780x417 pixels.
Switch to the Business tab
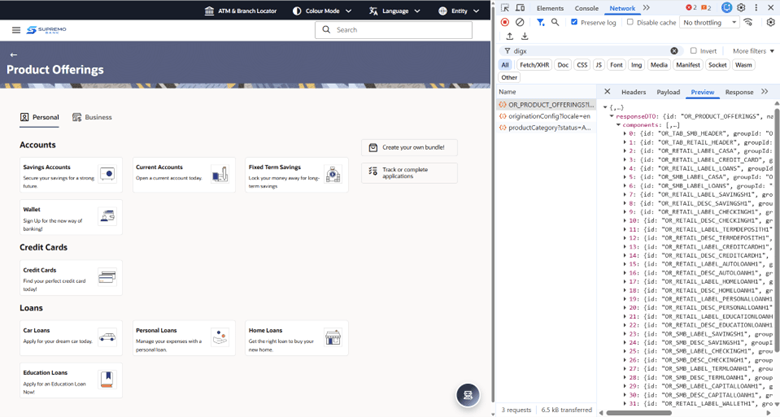click(92, 117)
